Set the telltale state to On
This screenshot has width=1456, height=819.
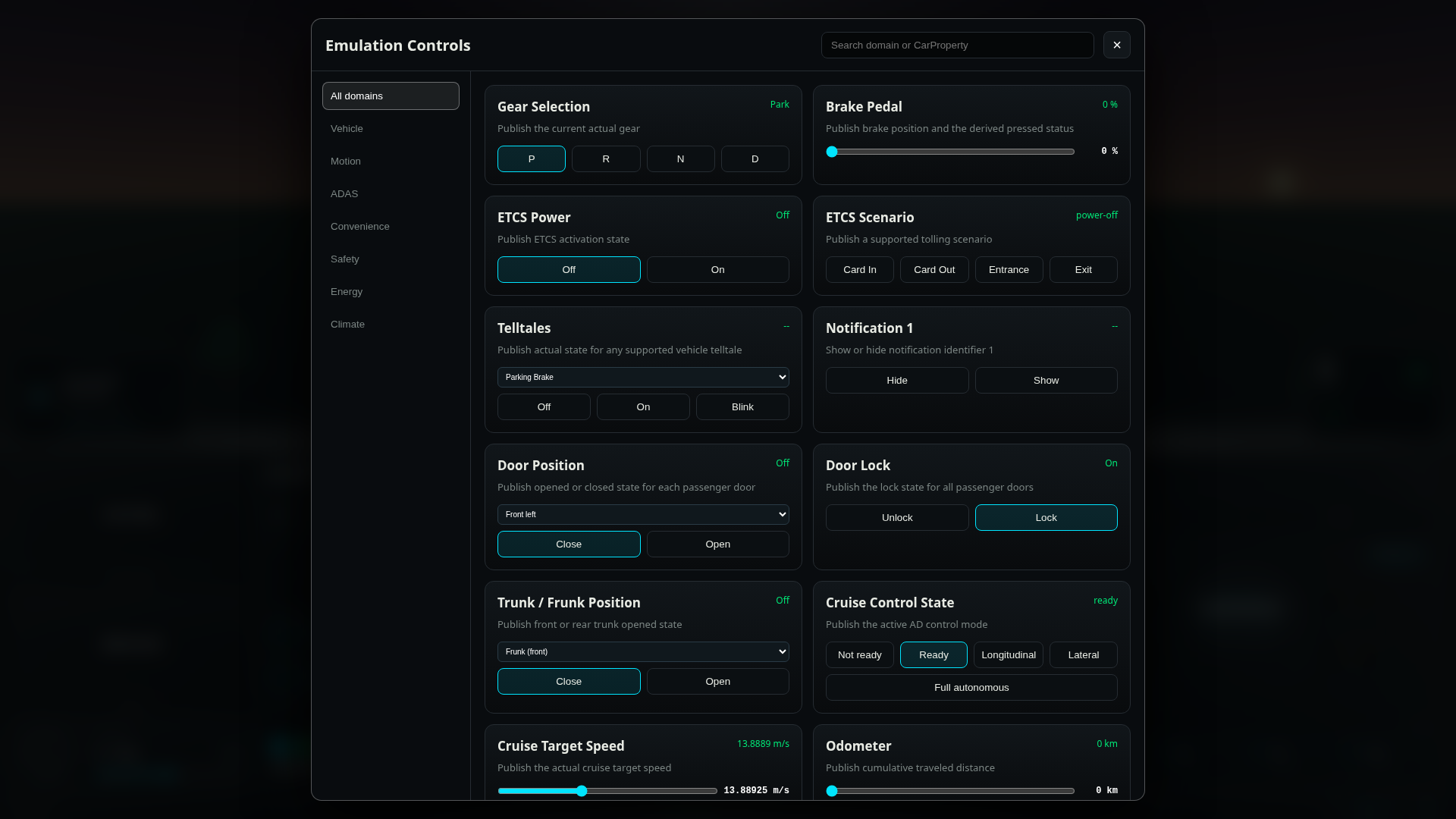pyautogui.click(x=643, y=406)
